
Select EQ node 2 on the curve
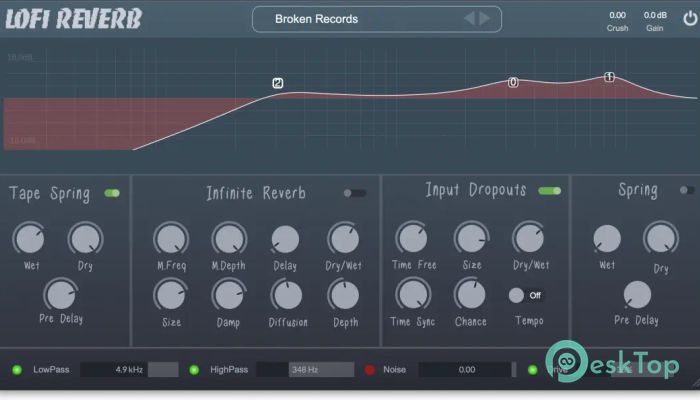(x=277, y=83)
